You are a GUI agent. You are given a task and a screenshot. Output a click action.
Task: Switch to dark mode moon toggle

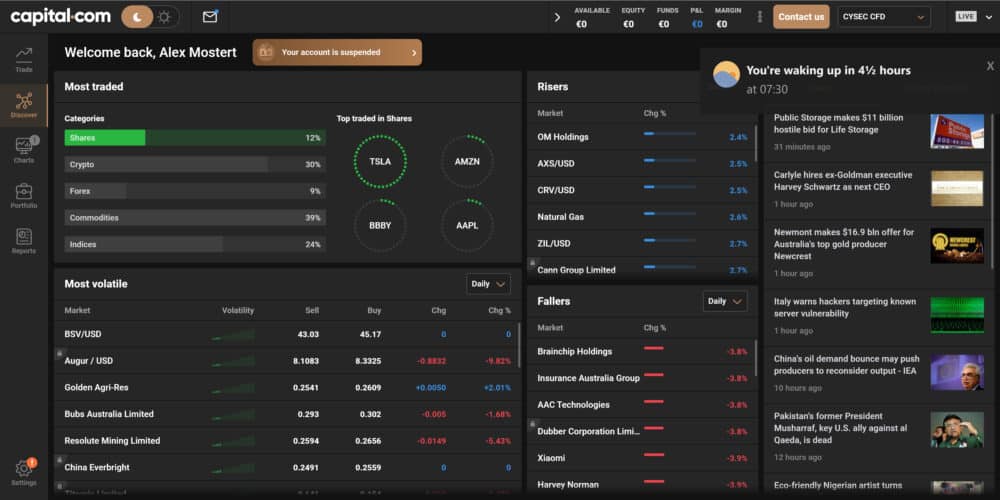(x=136, y=17)
